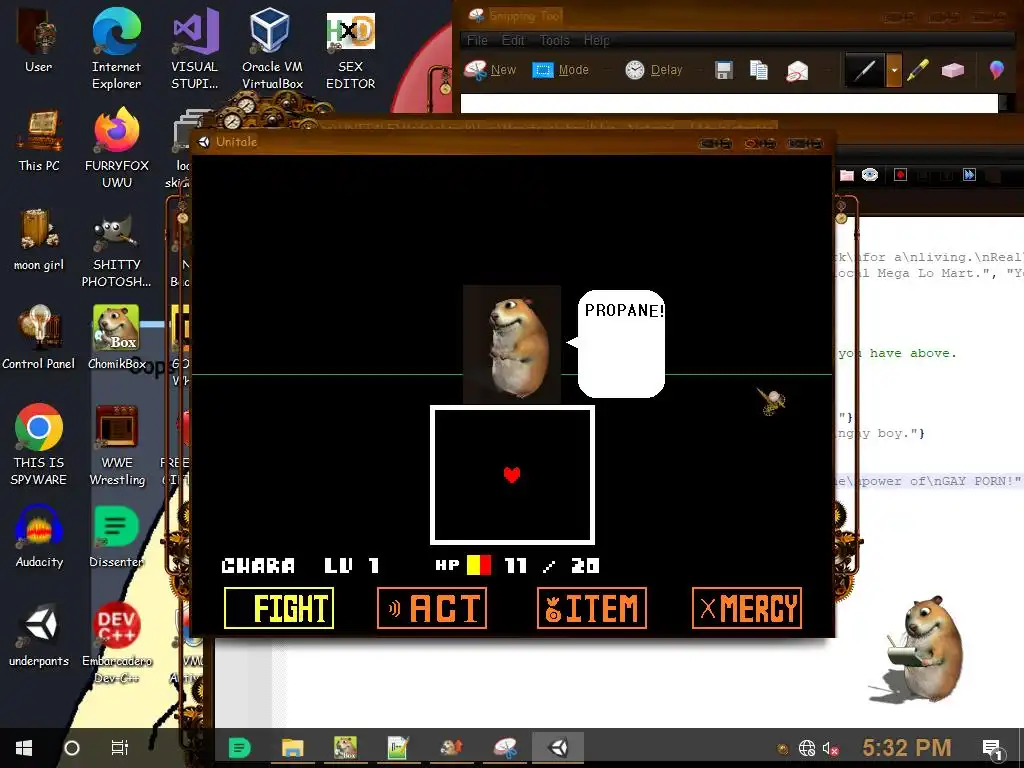Click the blue fast-forward icon in editor toolbar
This screenshot has width=1024, height=768.
pyautogui.click(x=969, y=174)
